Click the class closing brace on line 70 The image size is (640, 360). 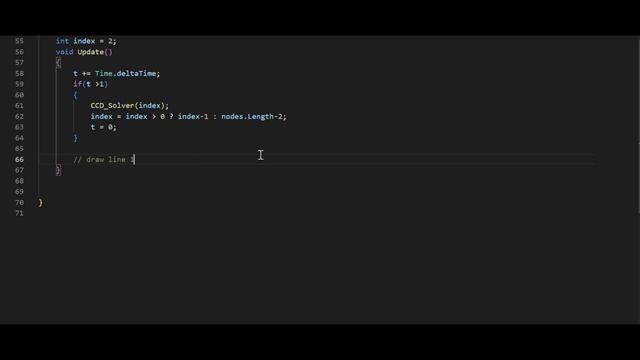[40, 202]
